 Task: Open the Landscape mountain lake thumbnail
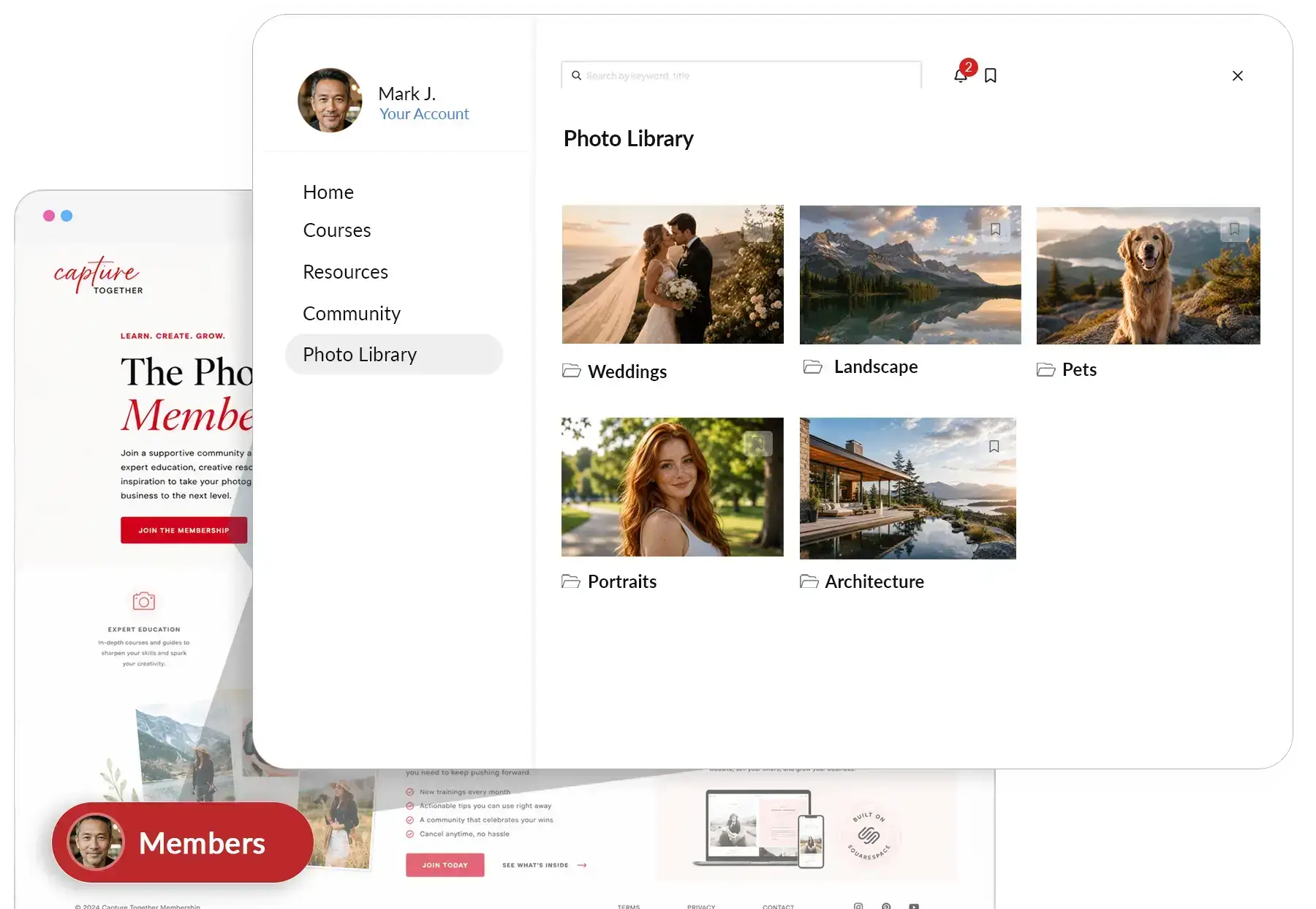(910, 275)
